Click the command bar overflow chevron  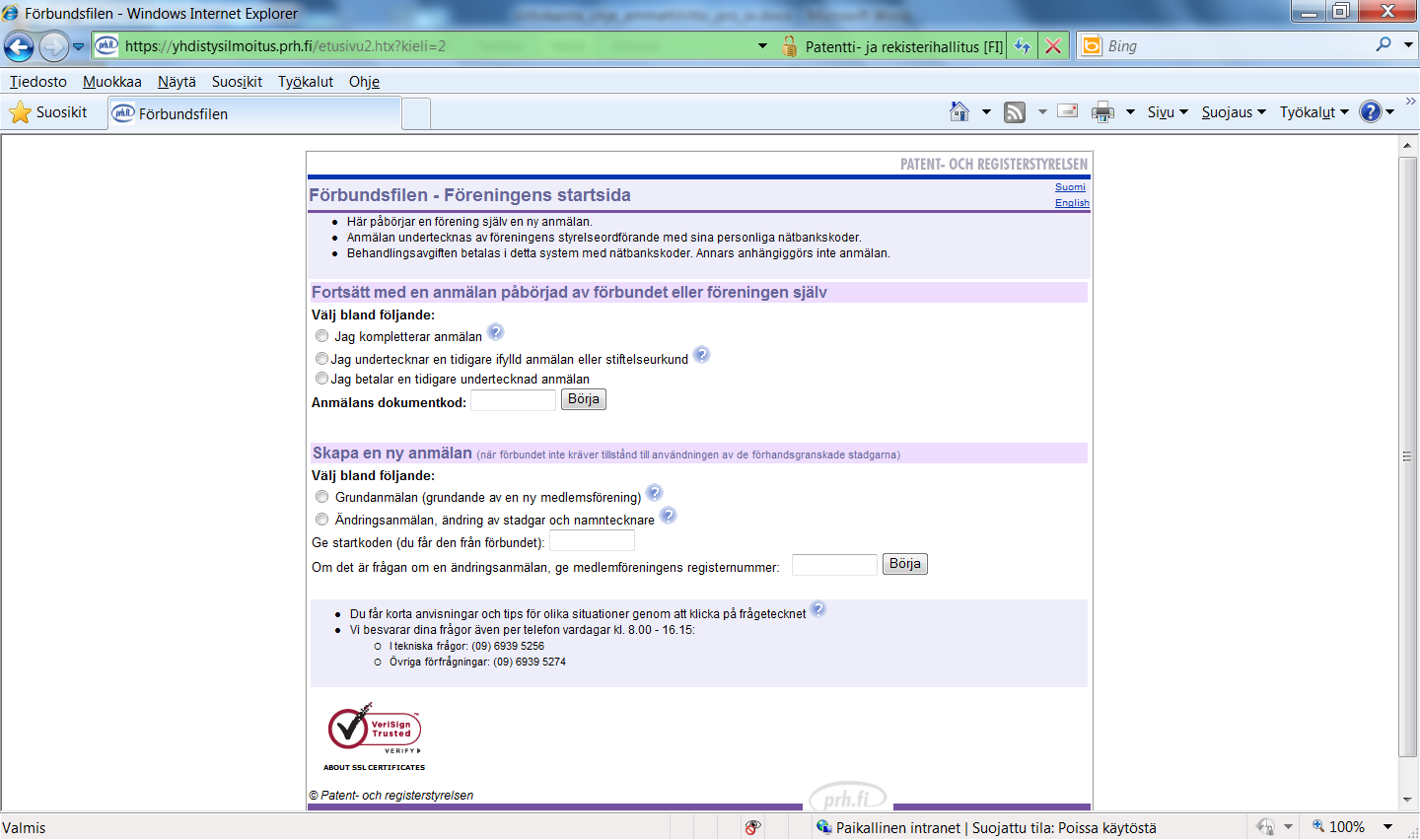[1410, 102]
